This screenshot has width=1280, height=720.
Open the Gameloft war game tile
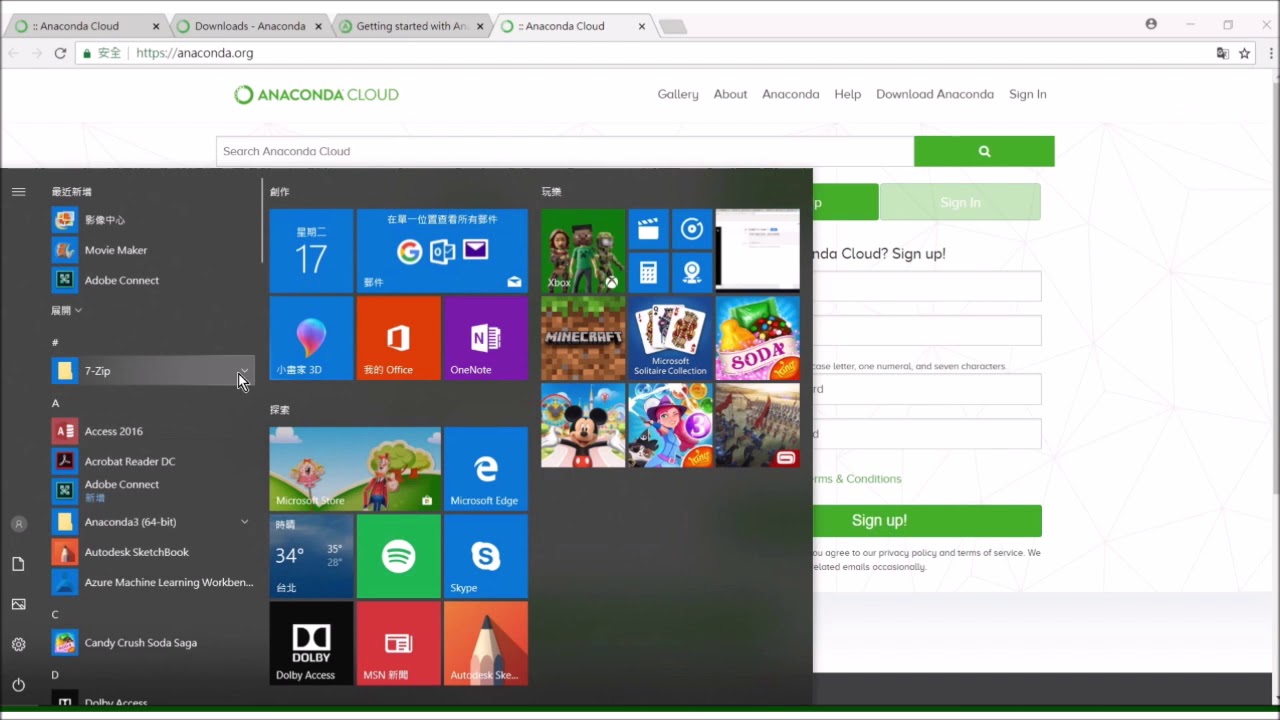point(757,425)
